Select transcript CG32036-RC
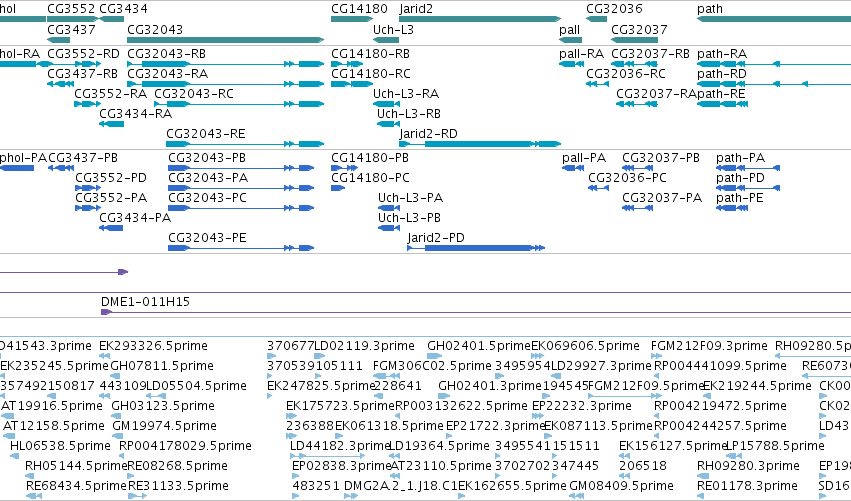Image resolution: width=851 pixels, height=501 pixels. click(x=626, y=74)
